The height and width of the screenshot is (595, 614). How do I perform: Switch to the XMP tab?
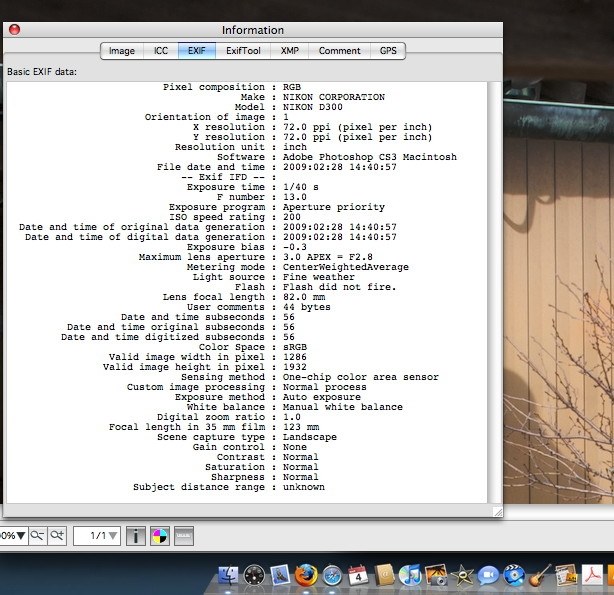(x=289, y=51)
